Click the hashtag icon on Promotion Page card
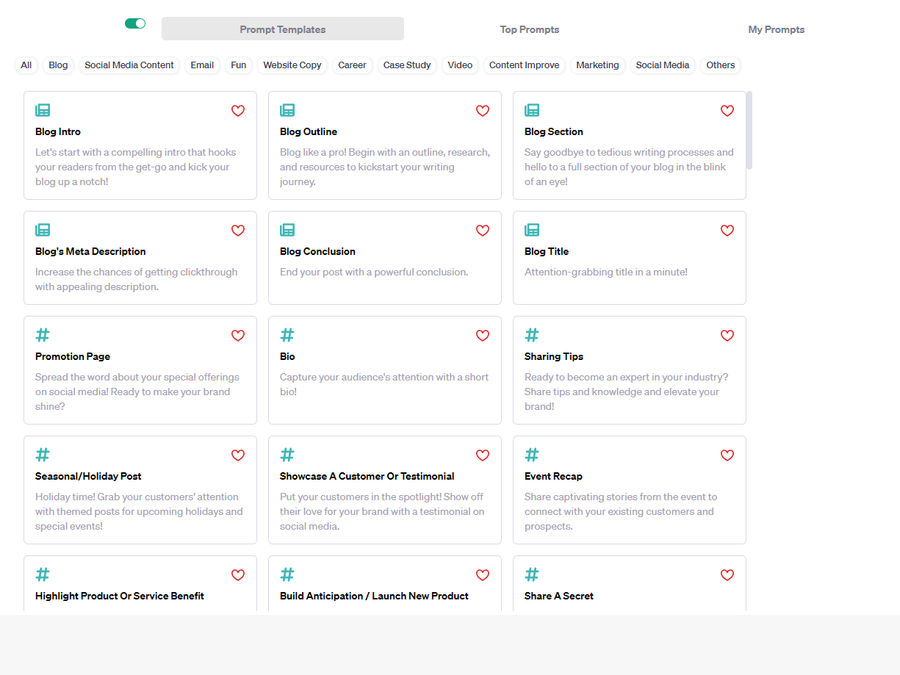Screen dimensions: 900x675 (43, 336)
